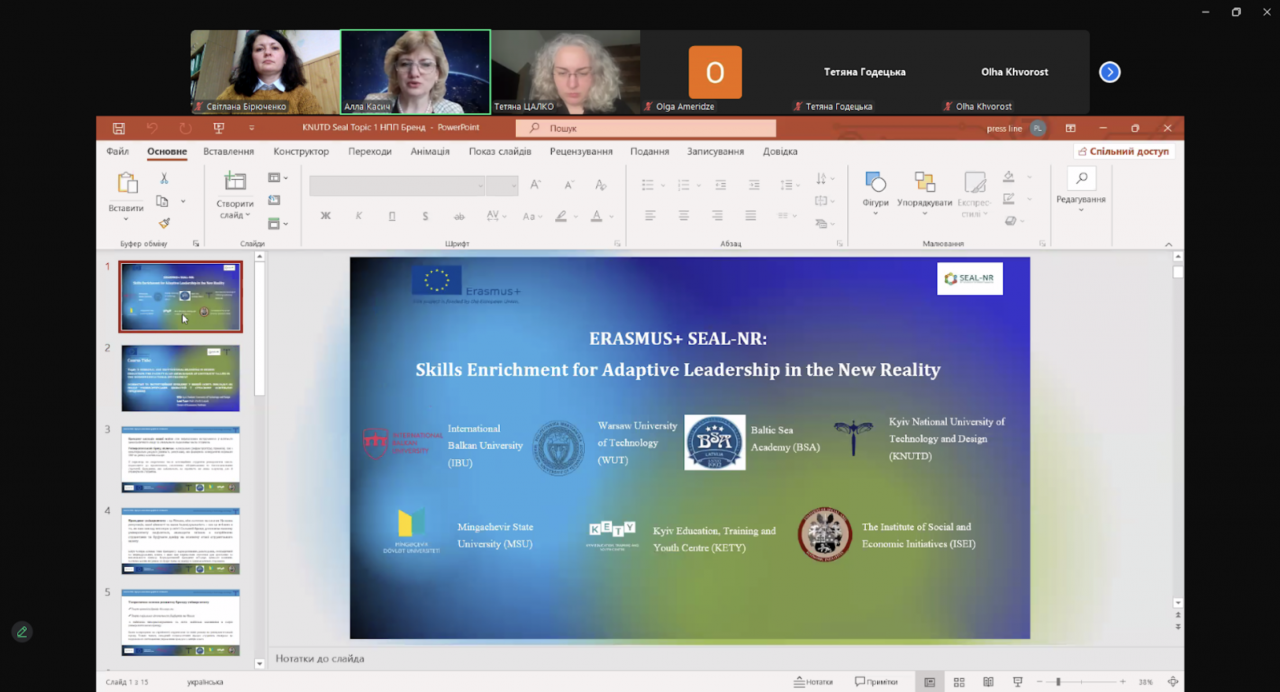Start the slideshow from the status bar icon
This screenshot has height=692, width=1280.
coord(1017,682)
